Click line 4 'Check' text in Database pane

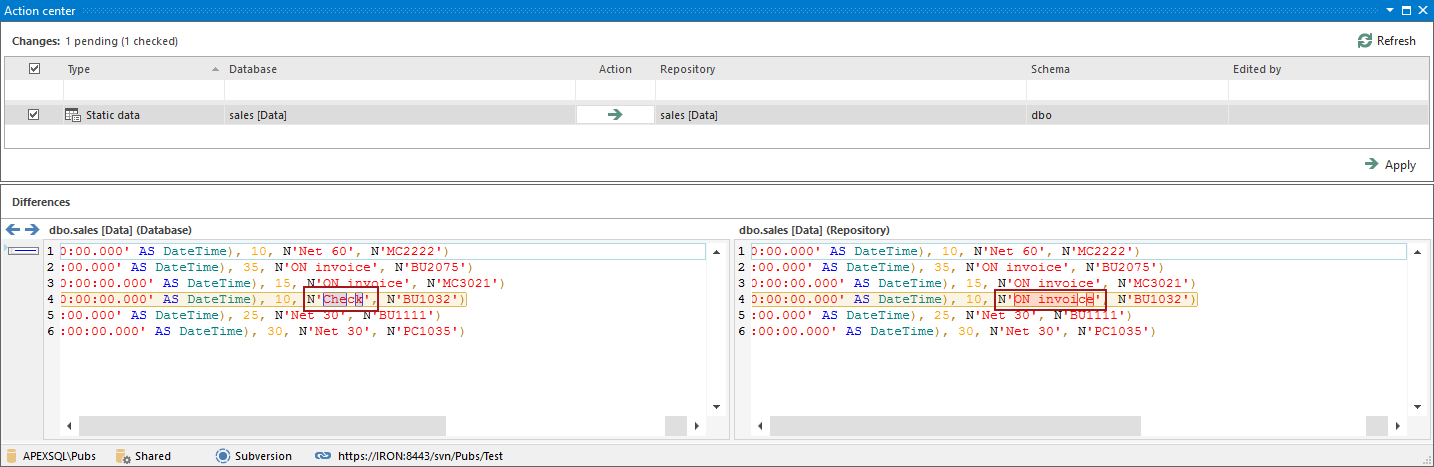342,300
